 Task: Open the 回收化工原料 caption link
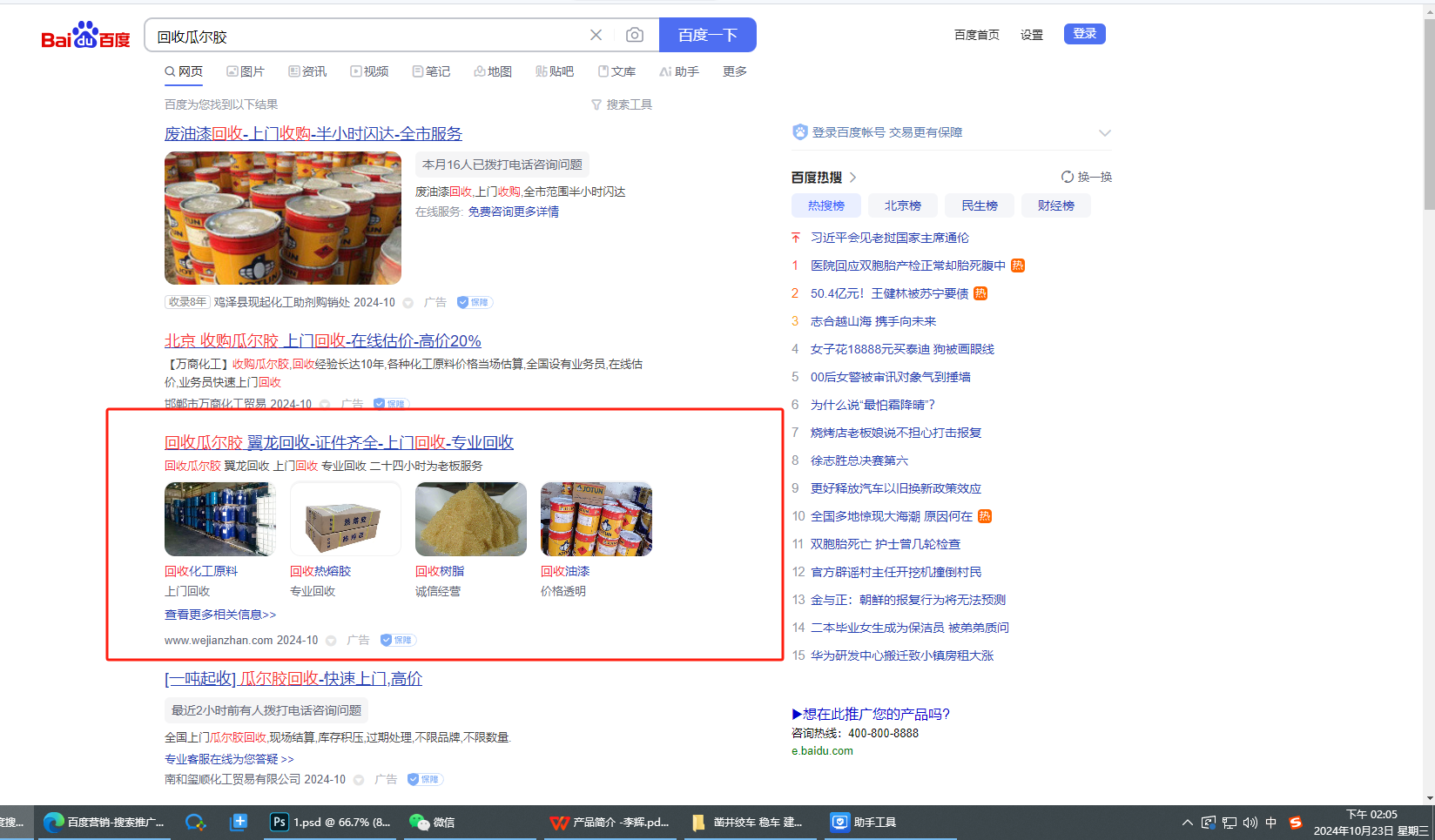[201, 571]
